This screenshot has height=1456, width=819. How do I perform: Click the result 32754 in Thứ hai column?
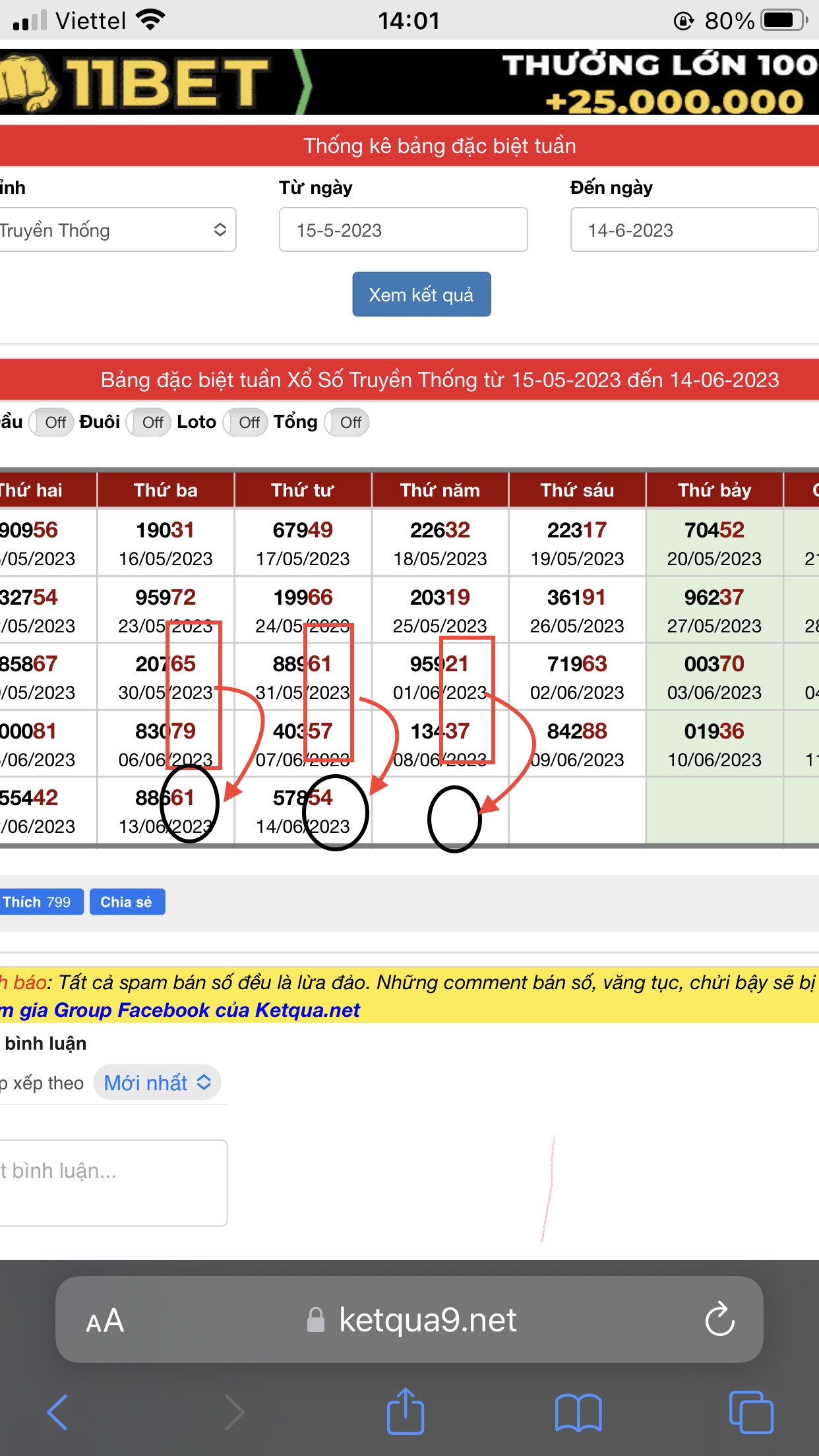tap(29, 597)
